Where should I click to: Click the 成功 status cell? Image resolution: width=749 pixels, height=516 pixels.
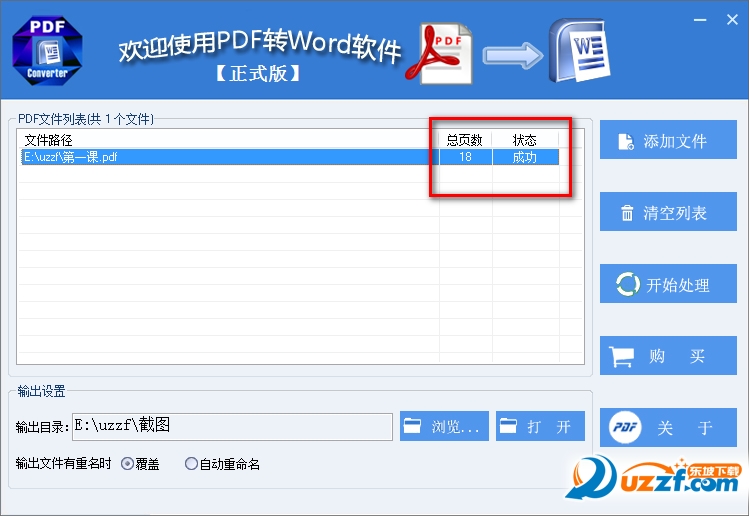525,157
